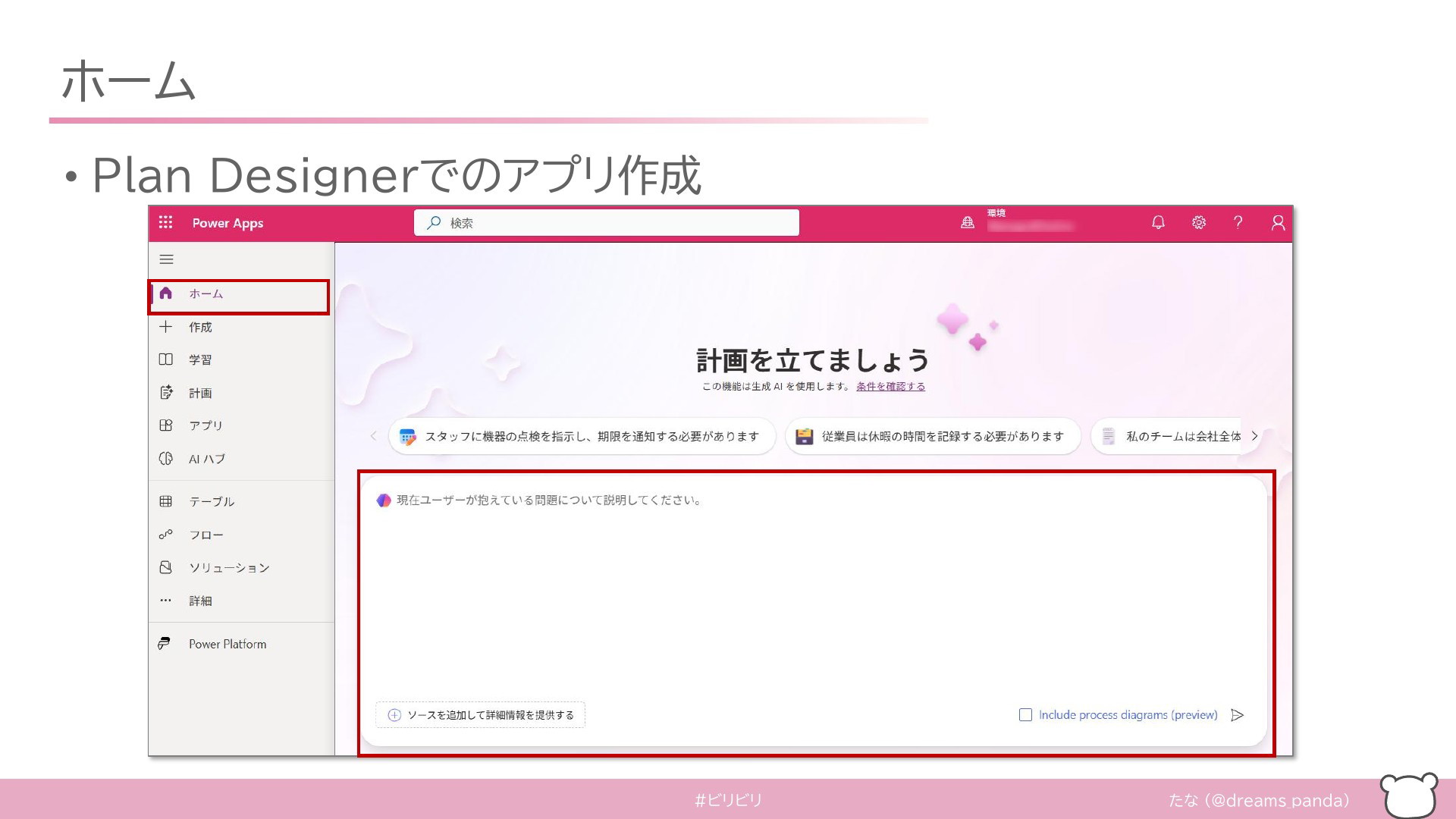Enable Include process diagrams (preview) checkbox
The image size is (1456, 819).
1025,715
